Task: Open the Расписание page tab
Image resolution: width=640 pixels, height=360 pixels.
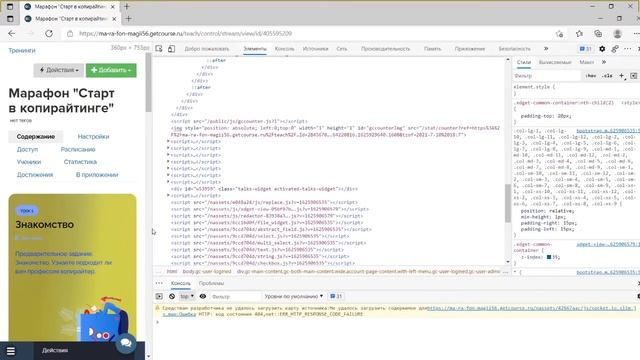Action: coord(78,149)
